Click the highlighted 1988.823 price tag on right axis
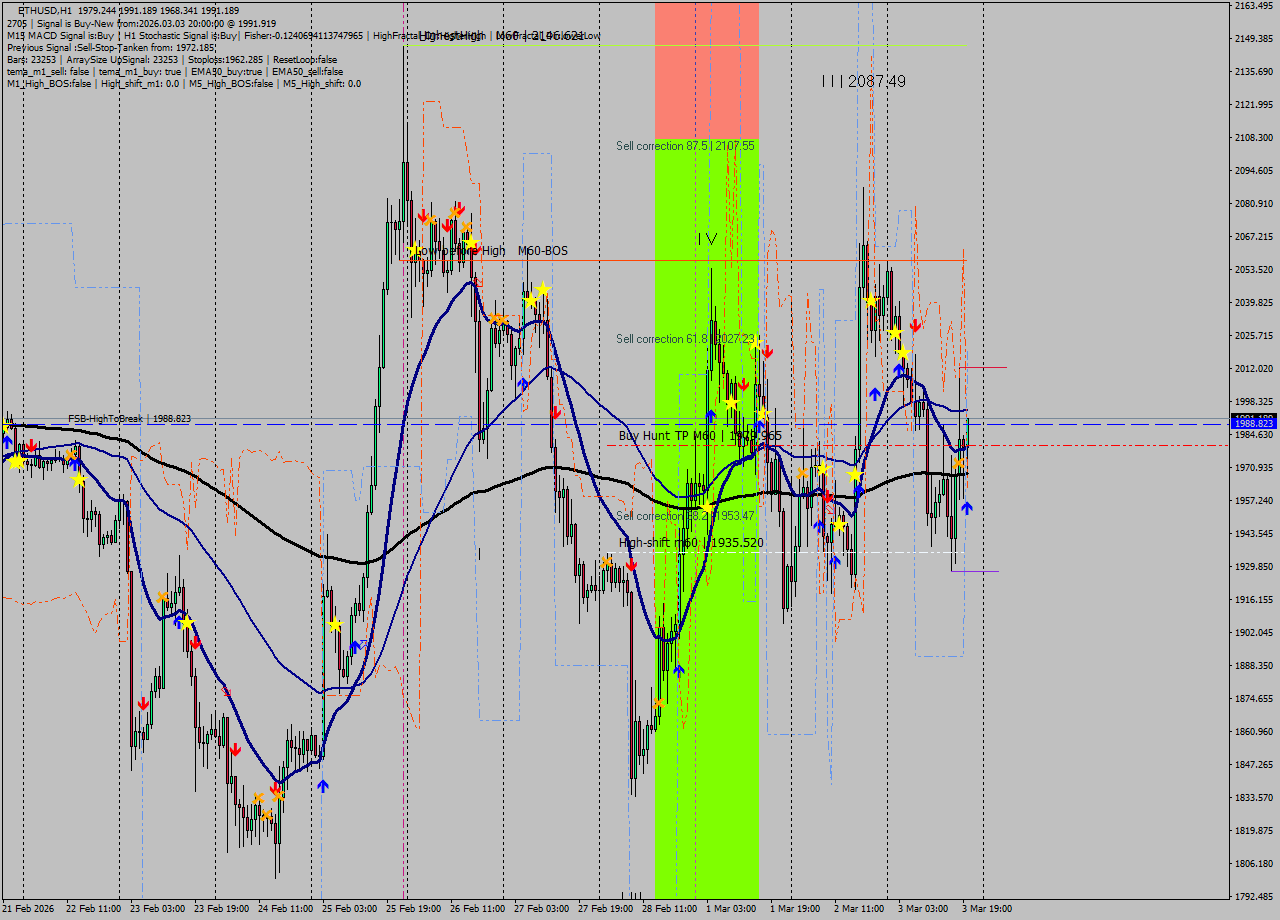Image resolution: width=1280 pixels, height=920 pixels. pos(1253,423)
